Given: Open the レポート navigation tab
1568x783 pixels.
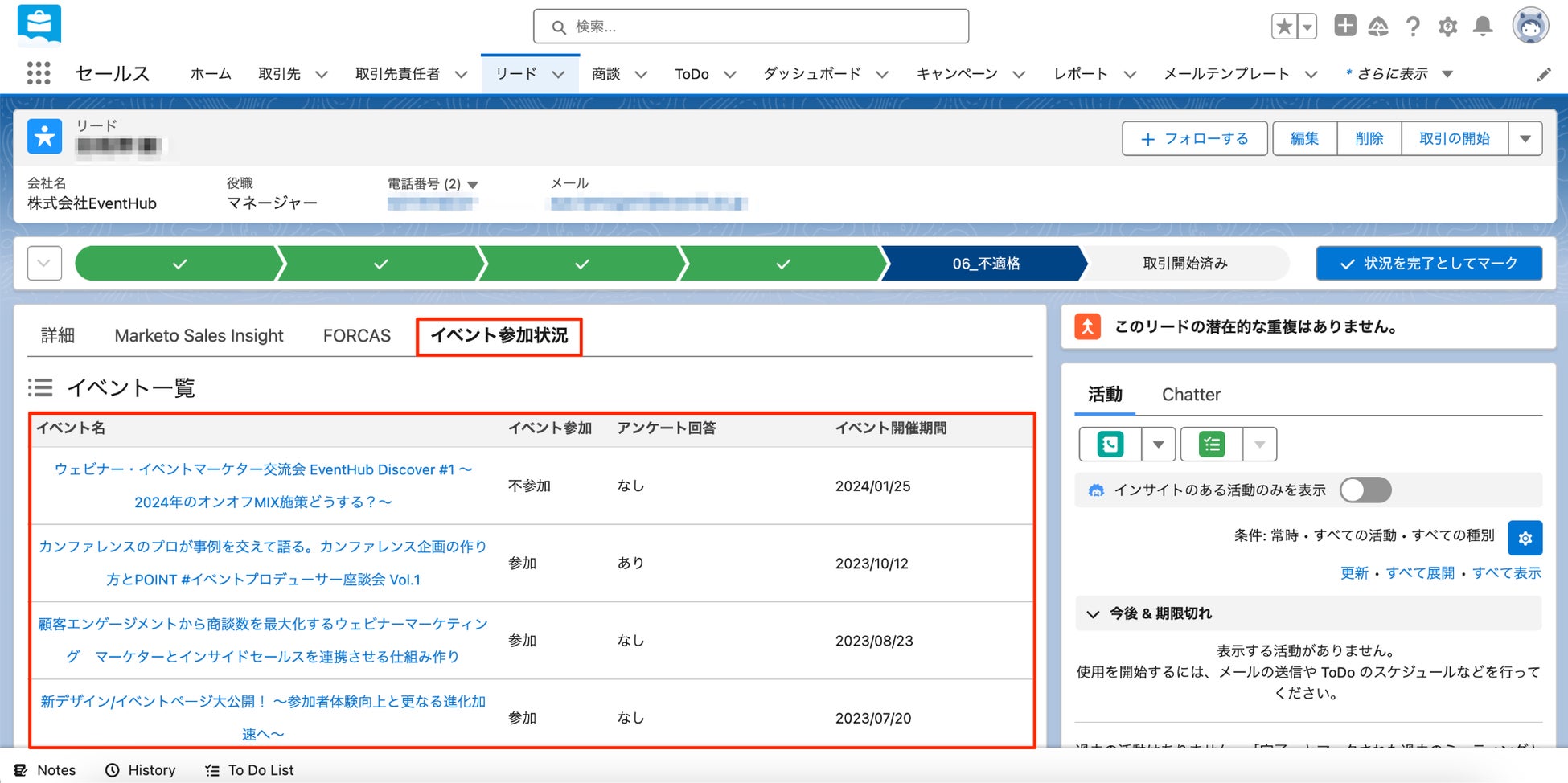Looking at the screenshot, I should point(1081,74).
